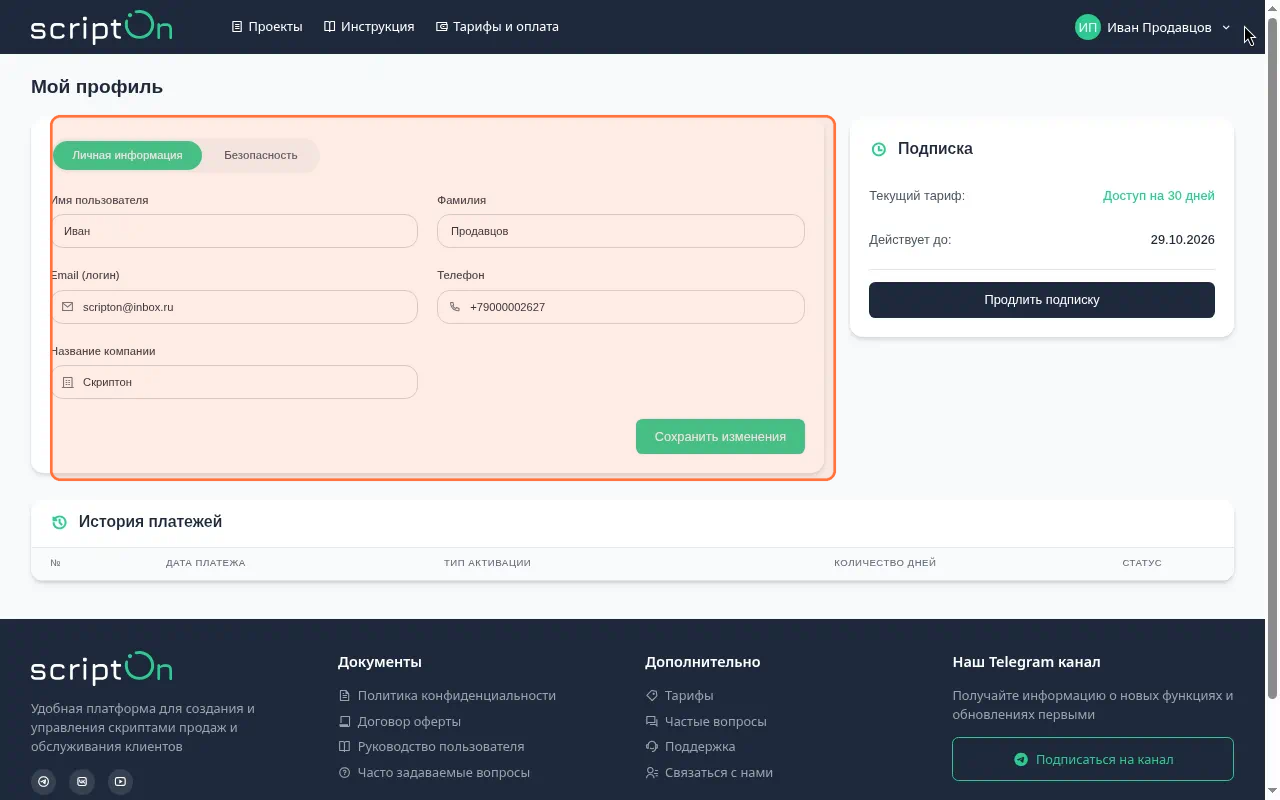Click the headset icon beside Поддержка
This screenshot has height=800, width=1280.
pos(651,747)
